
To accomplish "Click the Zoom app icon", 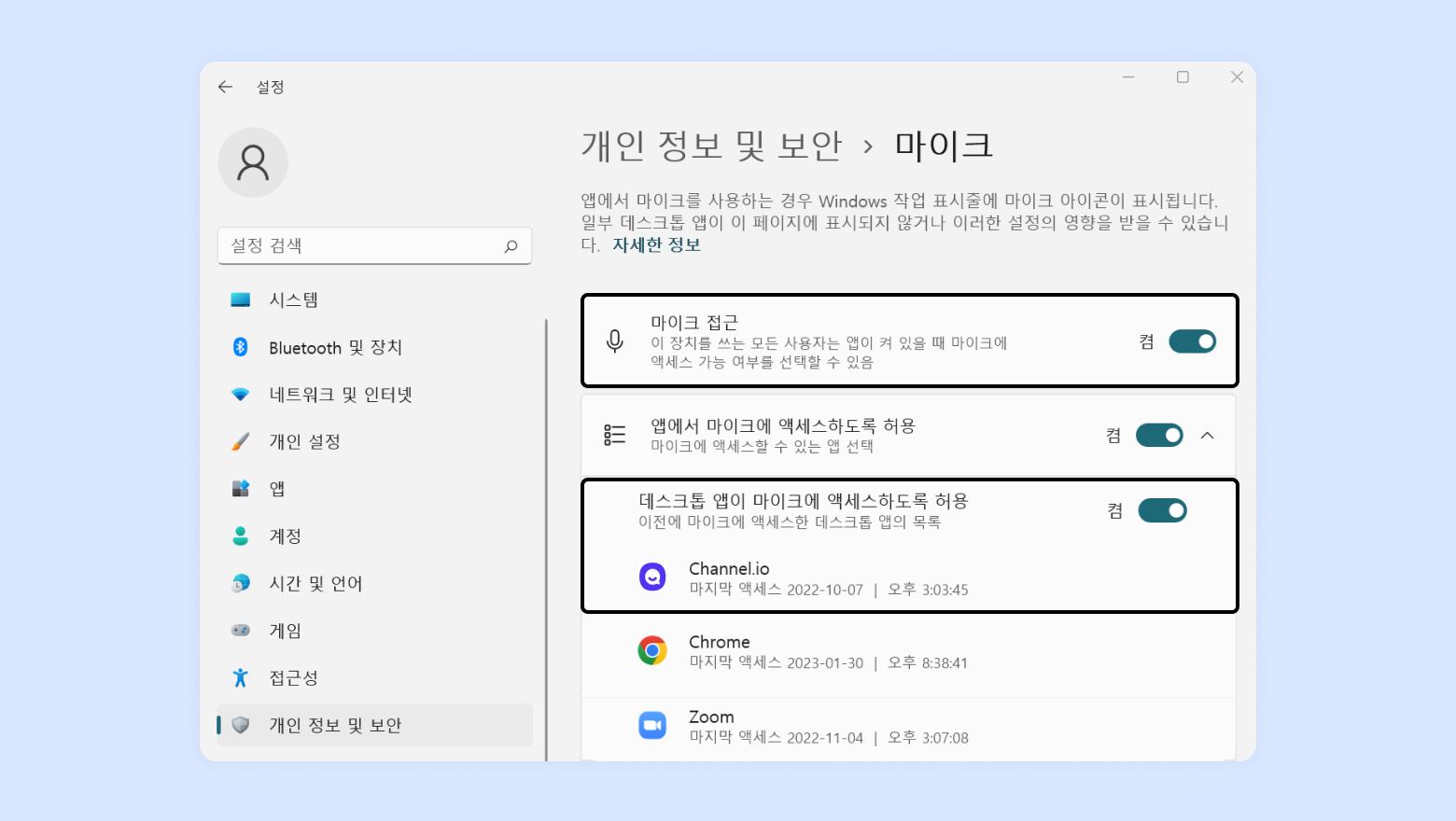I will [x=652, y=725].
